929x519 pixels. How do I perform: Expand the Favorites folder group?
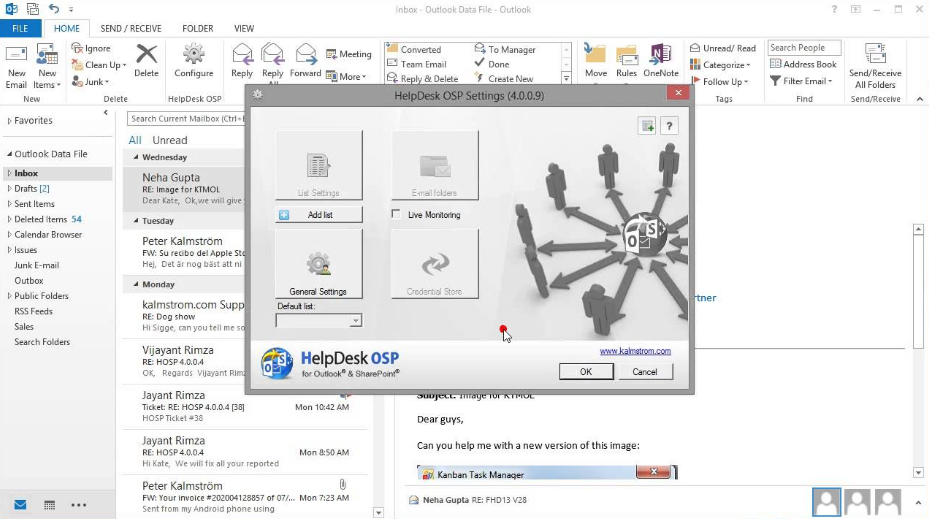coord(9,120)
